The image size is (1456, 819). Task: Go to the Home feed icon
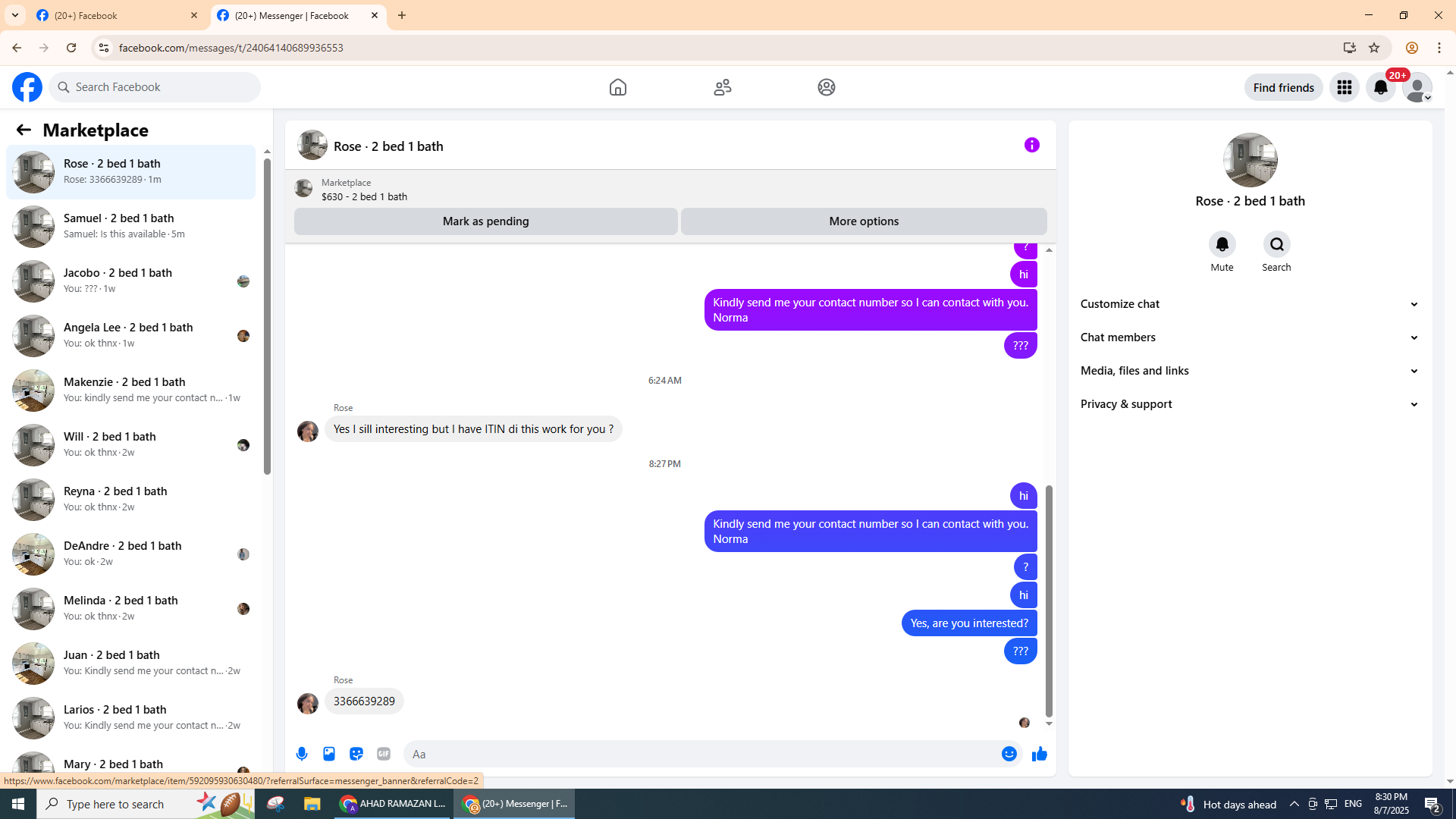[618, 87]
